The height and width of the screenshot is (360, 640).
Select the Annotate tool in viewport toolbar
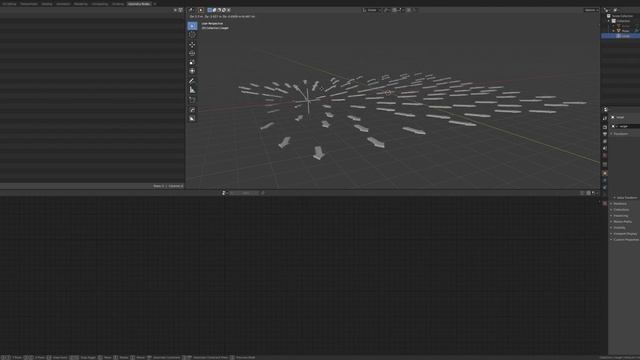192,81
